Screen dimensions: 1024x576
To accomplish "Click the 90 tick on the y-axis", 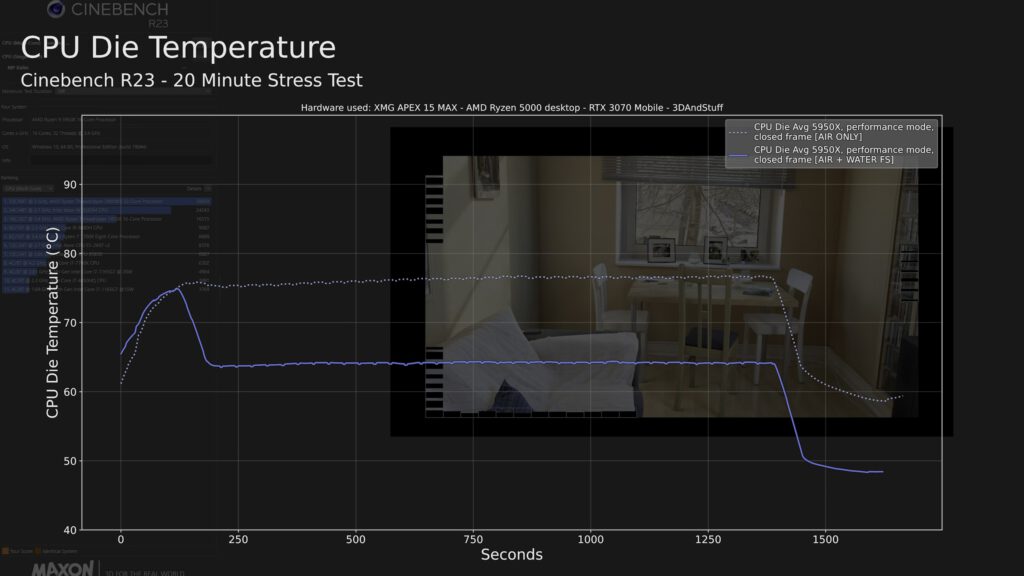I will pyautogui.click(x=70, y=185).
